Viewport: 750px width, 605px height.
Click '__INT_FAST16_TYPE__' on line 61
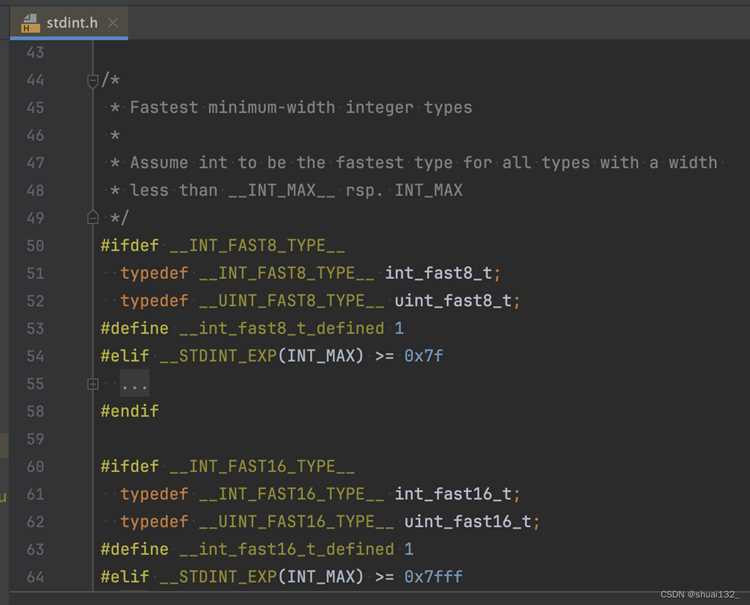click(x=291, y=494)
